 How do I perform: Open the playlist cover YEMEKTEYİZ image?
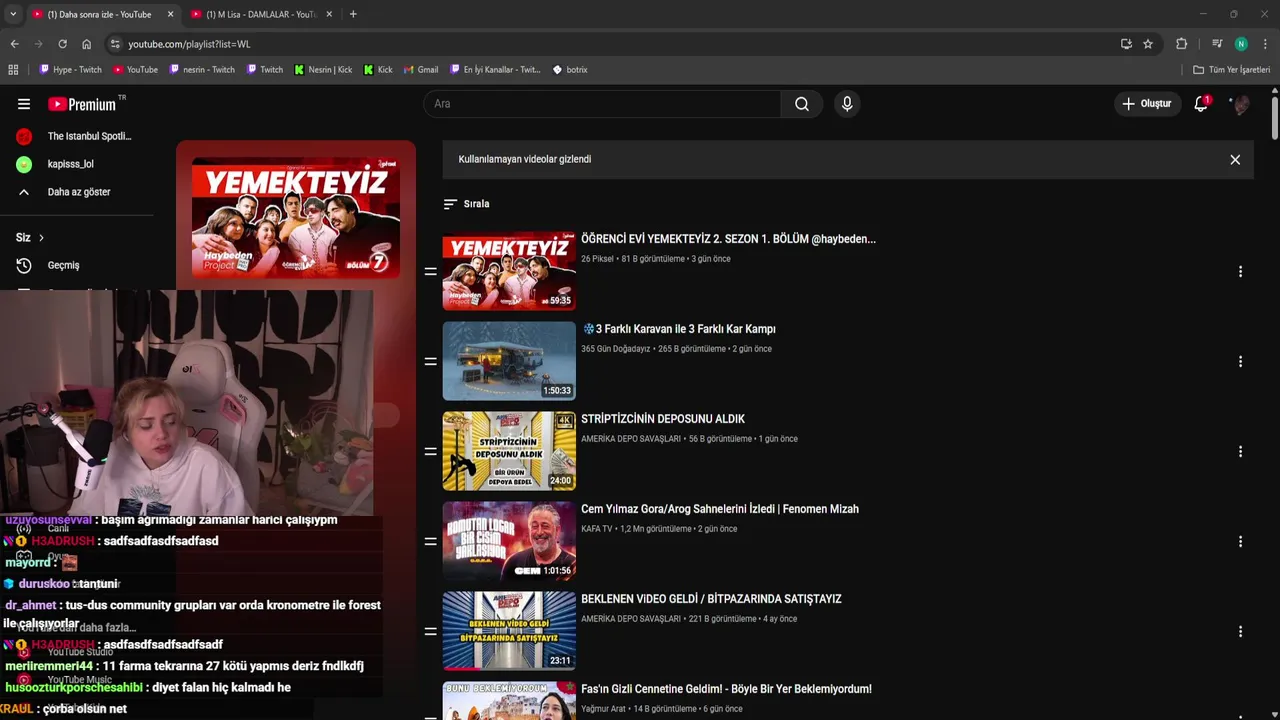[x=296, y=218]
